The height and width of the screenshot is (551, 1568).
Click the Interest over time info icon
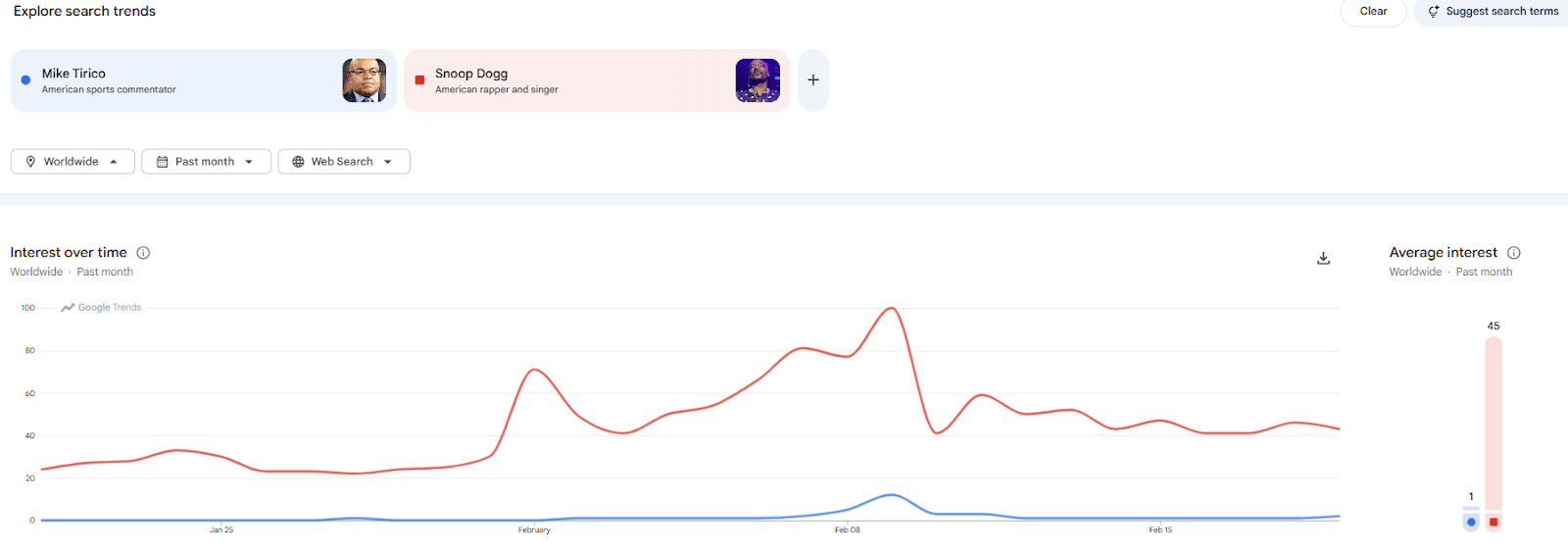143,253
